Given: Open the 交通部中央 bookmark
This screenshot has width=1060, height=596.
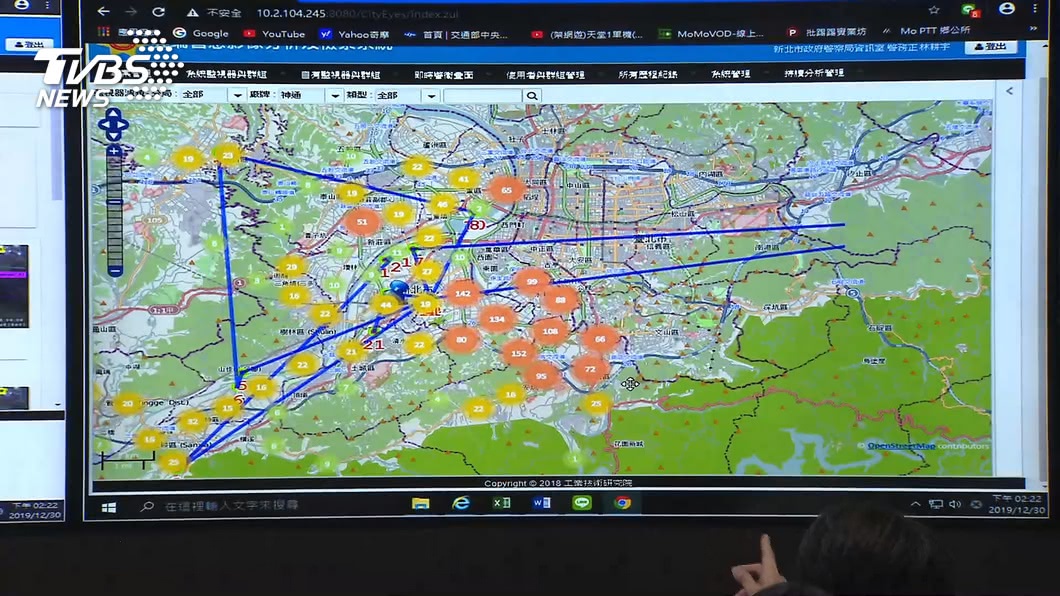Looking at the screenshot, I should [x=456, y=34].
